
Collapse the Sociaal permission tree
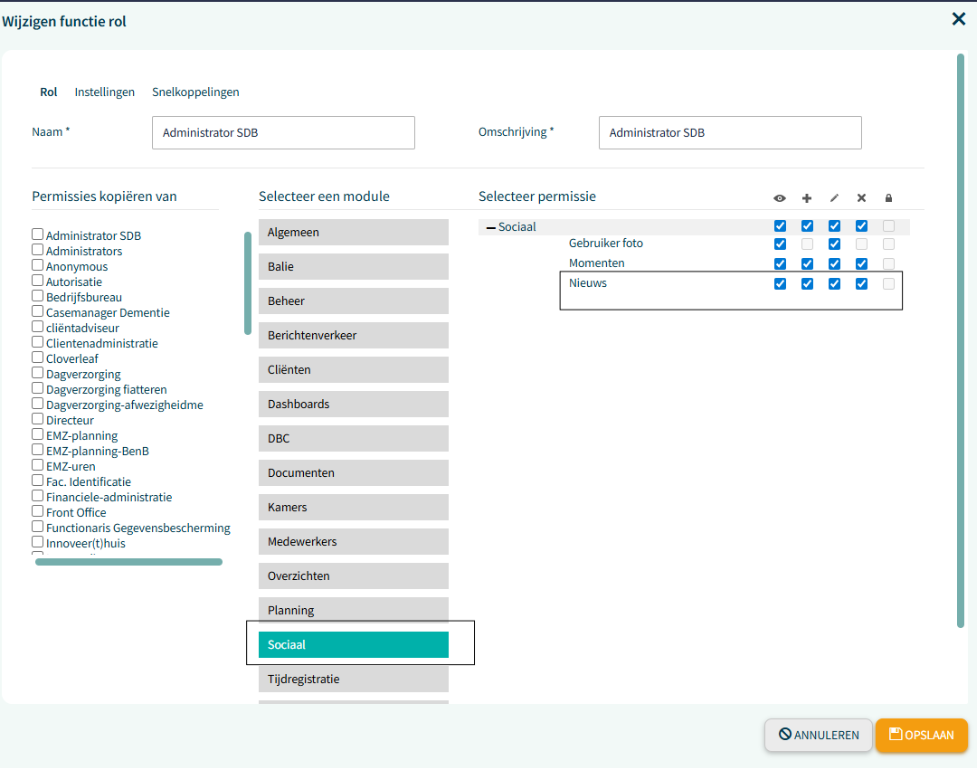491,228
